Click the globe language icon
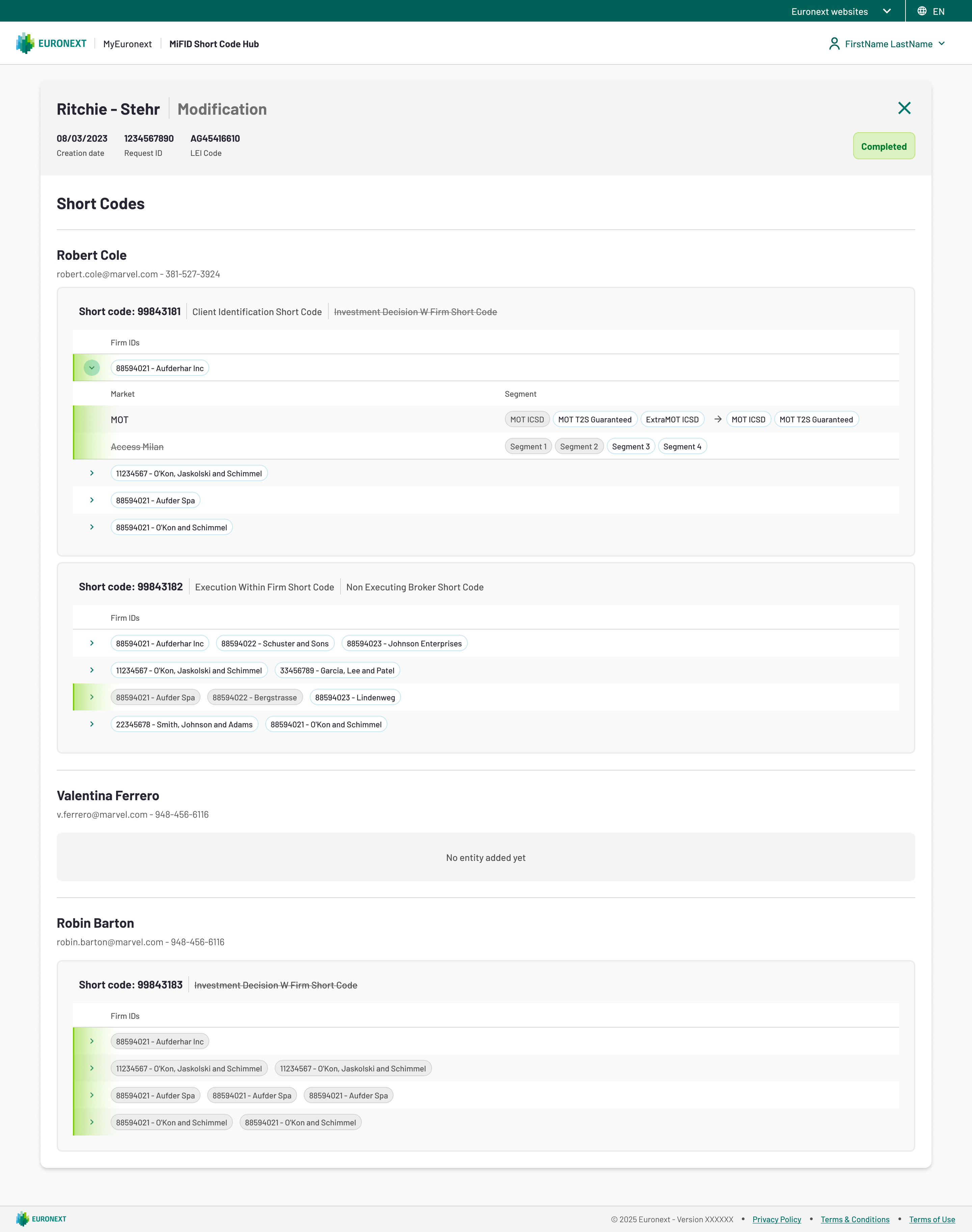Viewport: 972px width, 1232px height. [x=922, y=11]
